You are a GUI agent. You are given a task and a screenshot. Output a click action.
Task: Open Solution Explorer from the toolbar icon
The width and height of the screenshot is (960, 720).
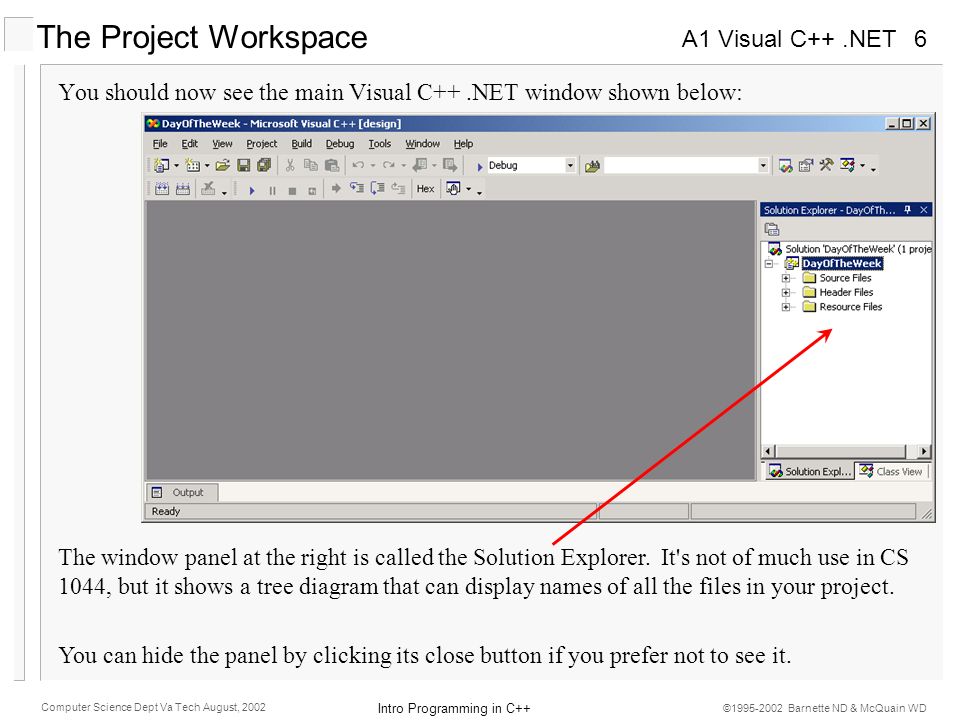pos(786,165)
